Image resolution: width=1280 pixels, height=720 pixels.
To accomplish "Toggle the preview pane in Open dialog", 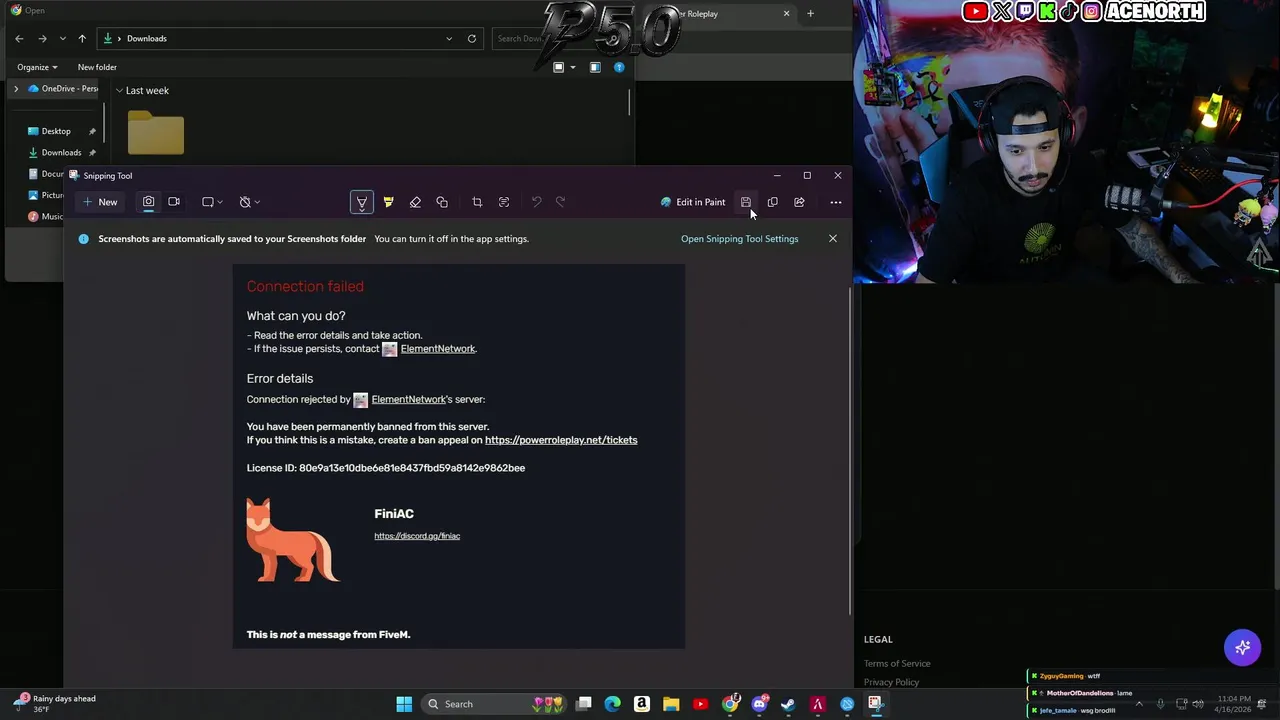I will pos(595,67).
